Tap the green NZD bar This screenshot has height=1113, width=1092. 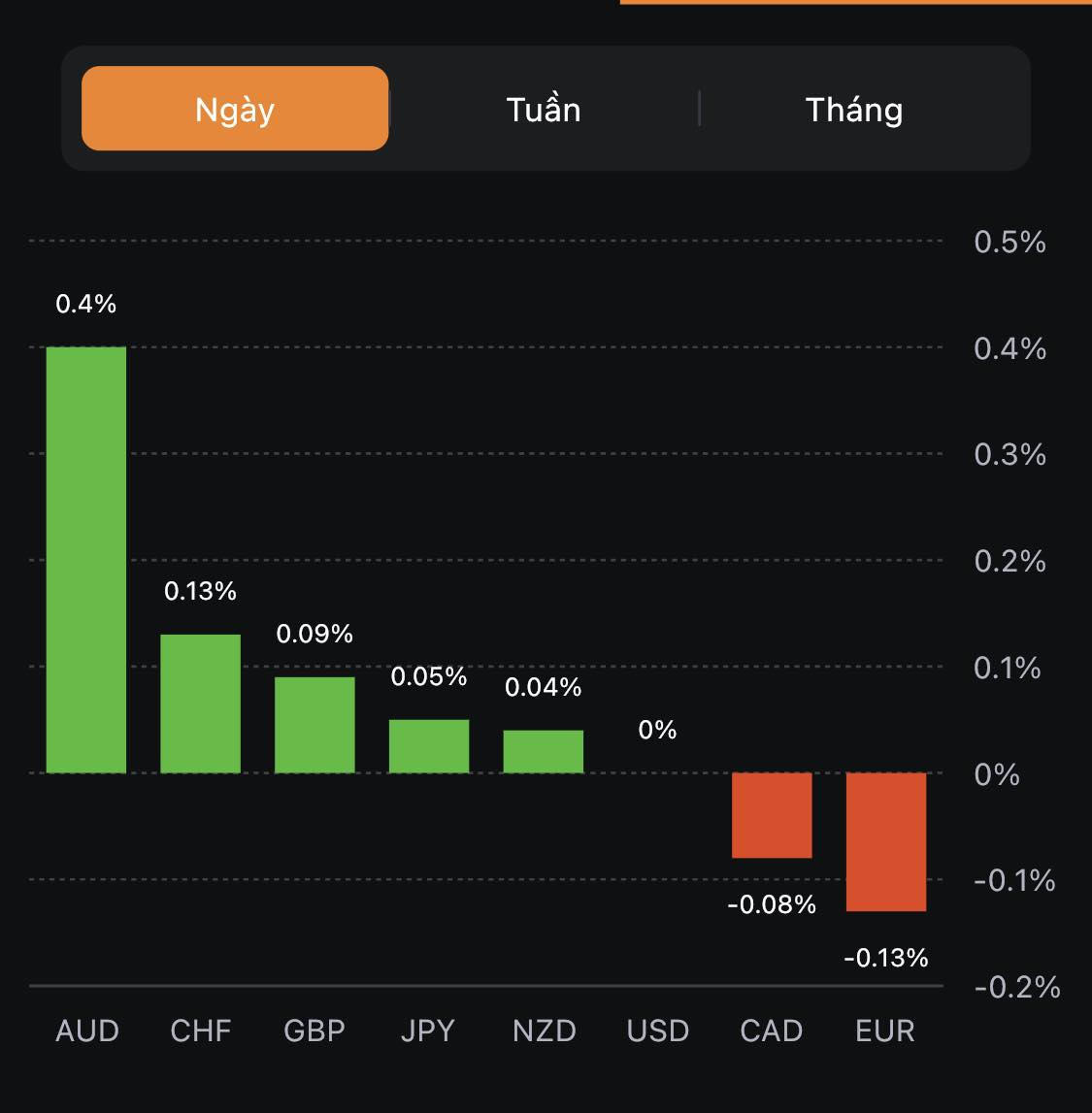click(x=544, y=751)
